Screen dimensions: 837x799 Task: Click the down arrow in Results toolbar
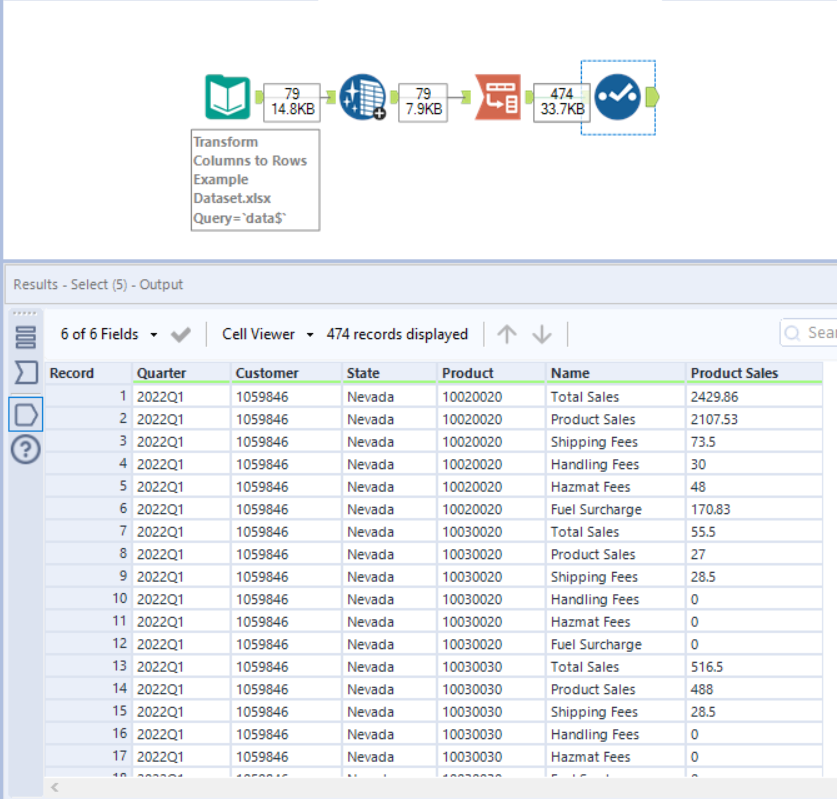pyautogui.click(x=542, y=334)
